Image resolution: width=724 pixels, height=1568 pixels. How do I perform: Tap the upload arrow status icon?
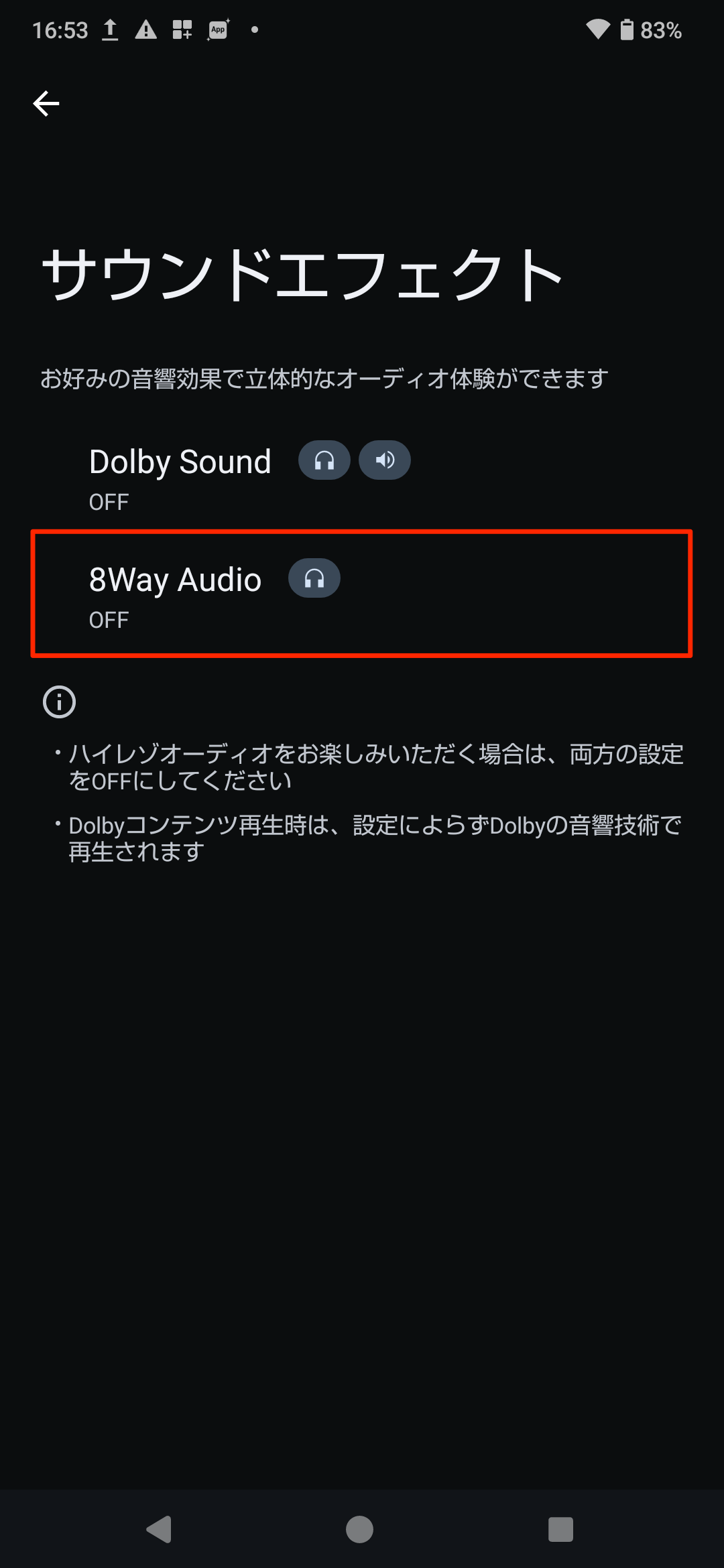point(110,29)
